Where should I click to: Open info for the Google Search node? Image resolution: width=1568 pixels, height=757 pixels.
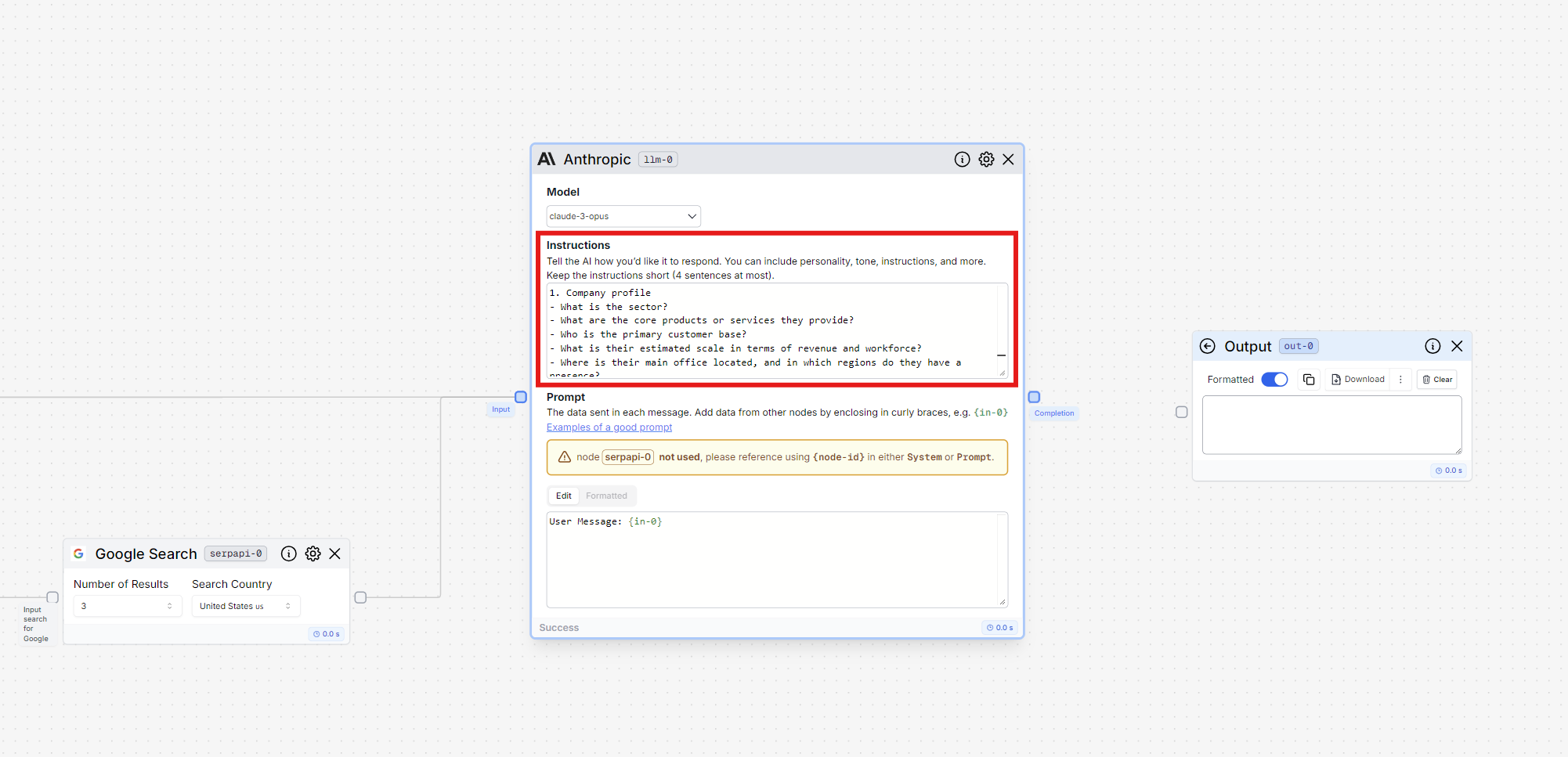click(x=289, y=553)
